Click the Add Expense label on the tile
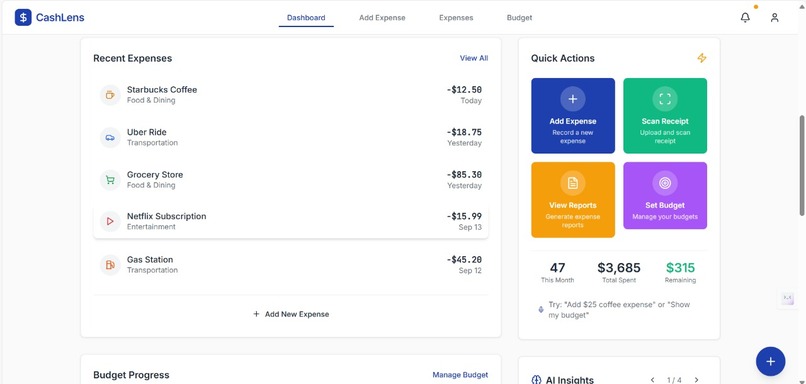Viewport: 806px width, 384px height. pos(573,121)
